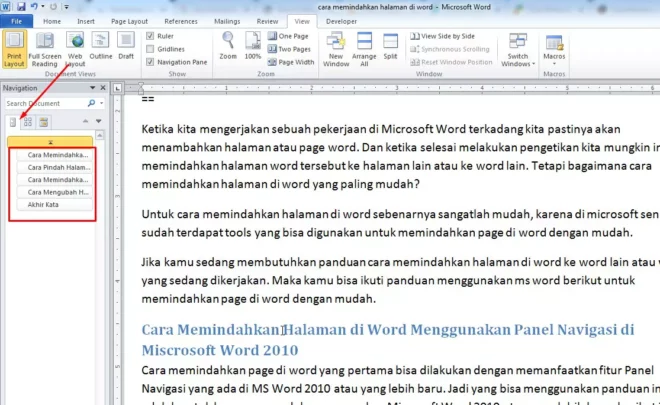This screenshot has width=660, height=405.
Task: Browse search results tab in Navigation pane
Action: click(43, 122)
